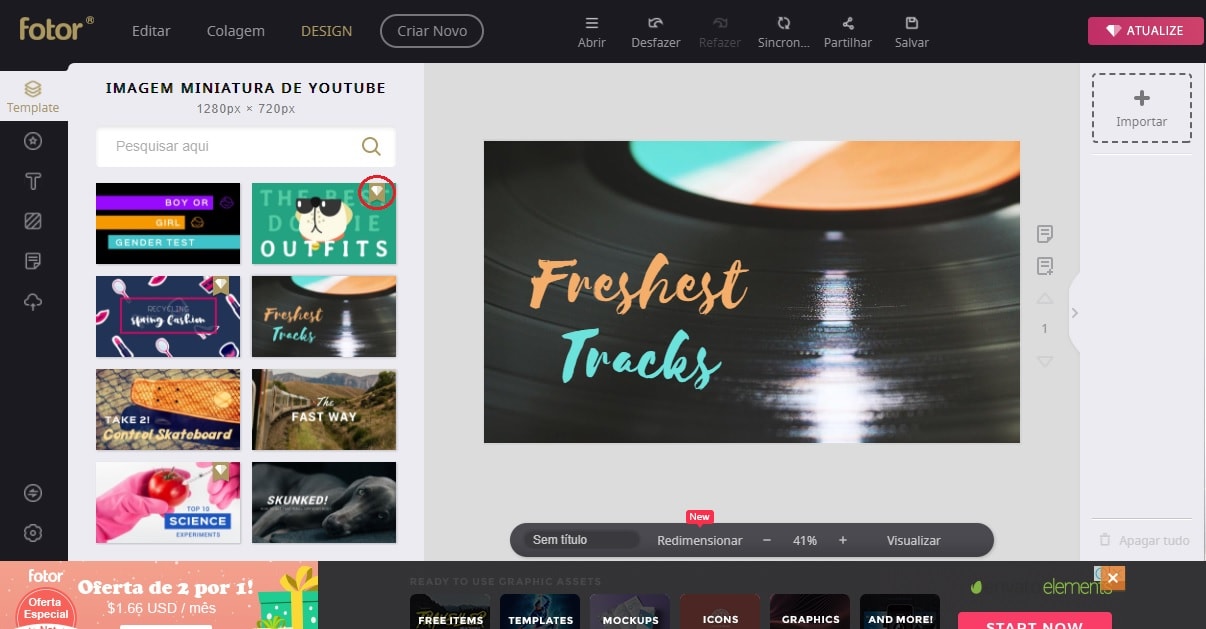
Task: Select the Text tool in the sidebar
Action: coord(33,181)
